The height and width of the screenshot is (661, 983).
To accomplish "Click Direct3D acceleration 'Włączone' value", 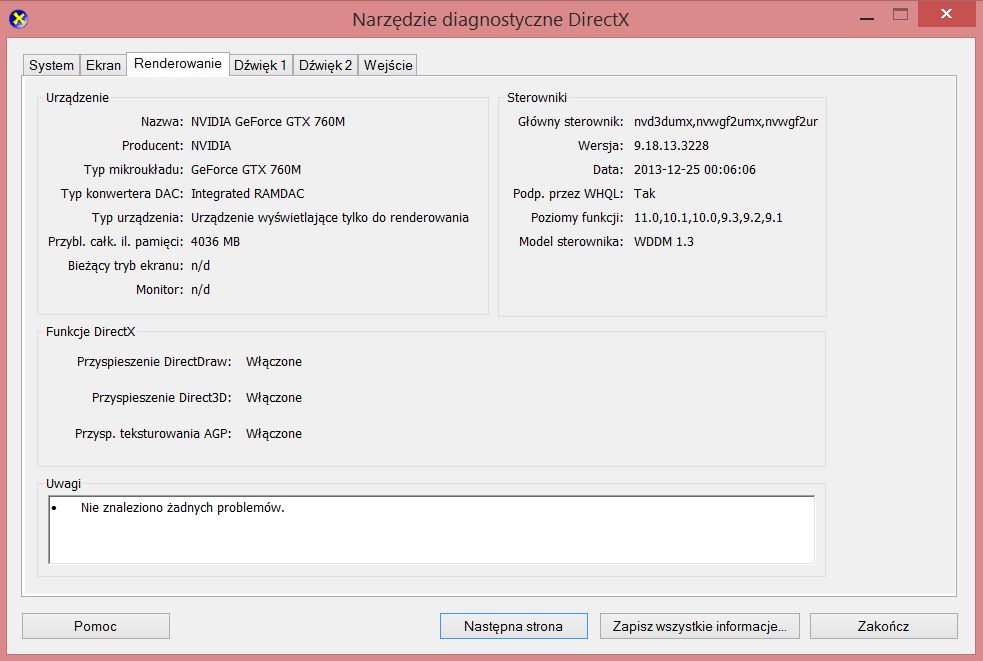I will click(274, 398).
